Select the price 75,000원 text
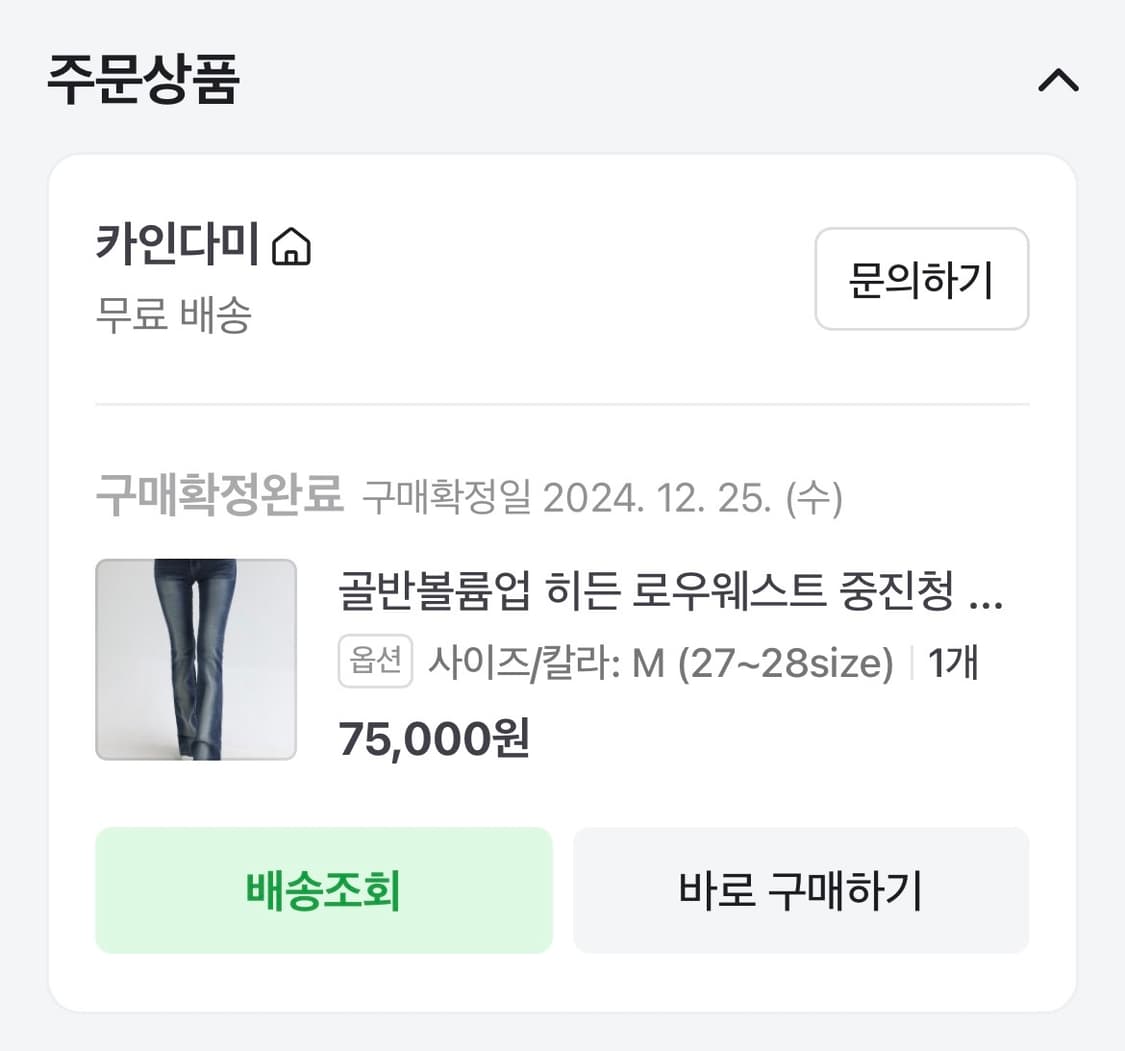The height and width of the screenshot is (1051, 1125). [x=430, y=738]
